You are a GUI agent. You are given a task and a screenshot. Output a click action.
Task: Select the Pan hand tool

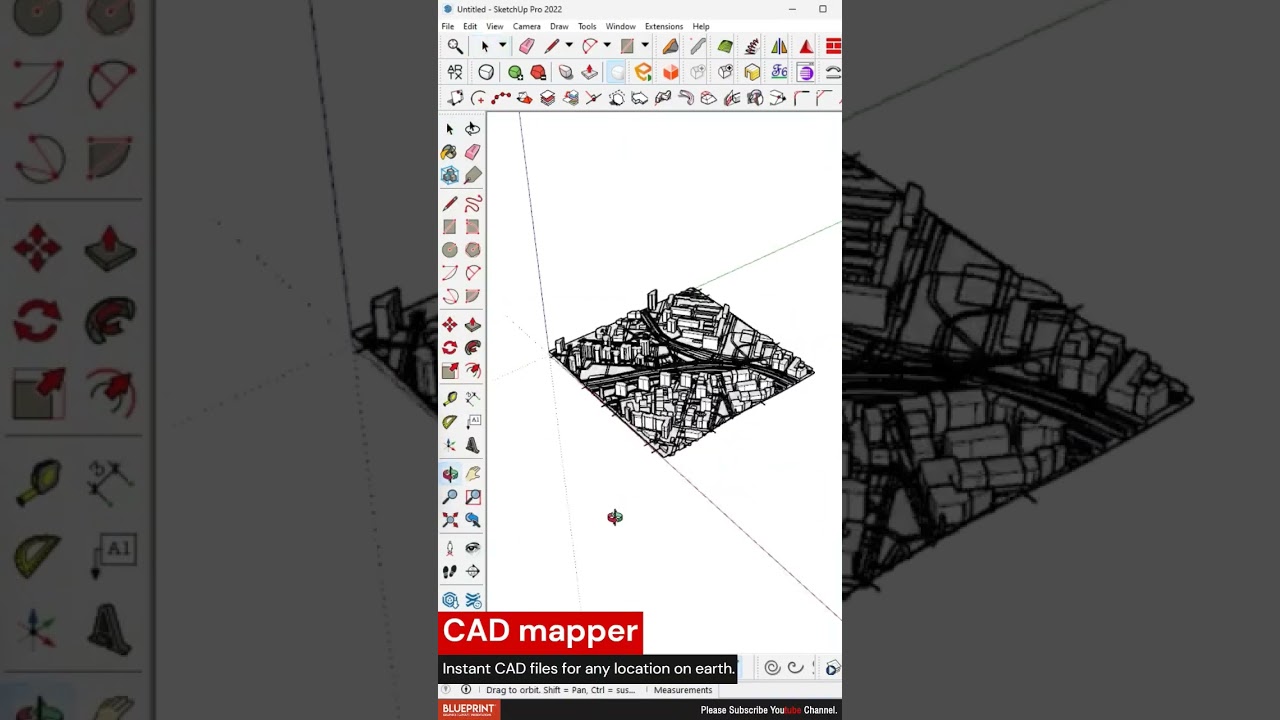tap(473, 474)
